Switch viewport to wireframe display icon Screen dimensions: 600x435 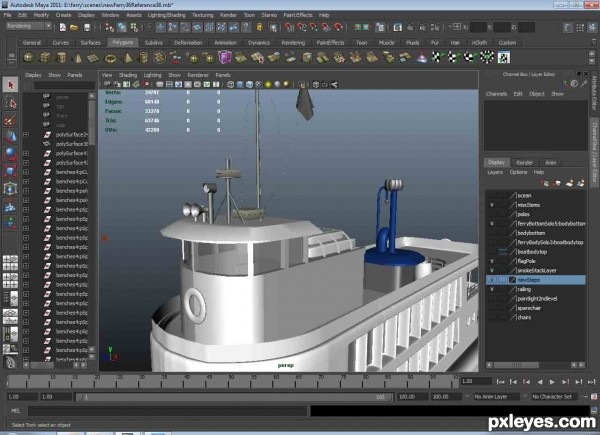[x=231, y=85]
